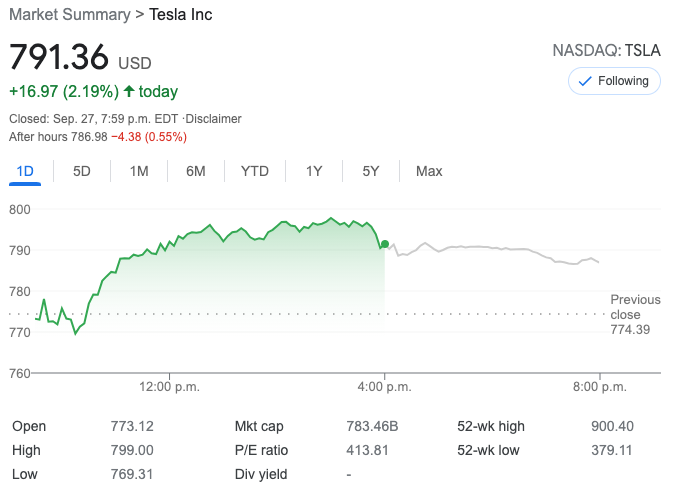Click the Previous close 774.39 label
The width and height of the screenshot is (688, 486).
coord(635,314)
